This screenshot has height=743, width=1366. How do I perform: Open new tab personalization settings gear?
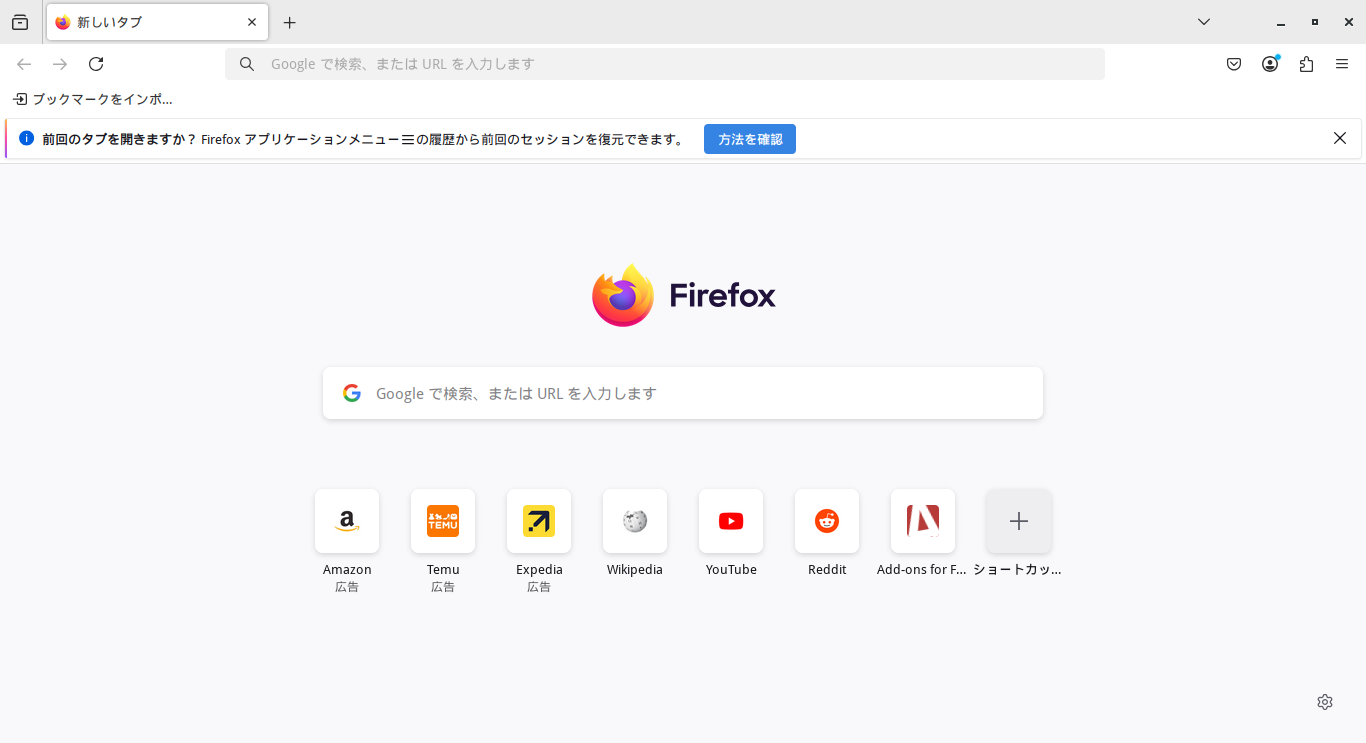click(1325, 702)
